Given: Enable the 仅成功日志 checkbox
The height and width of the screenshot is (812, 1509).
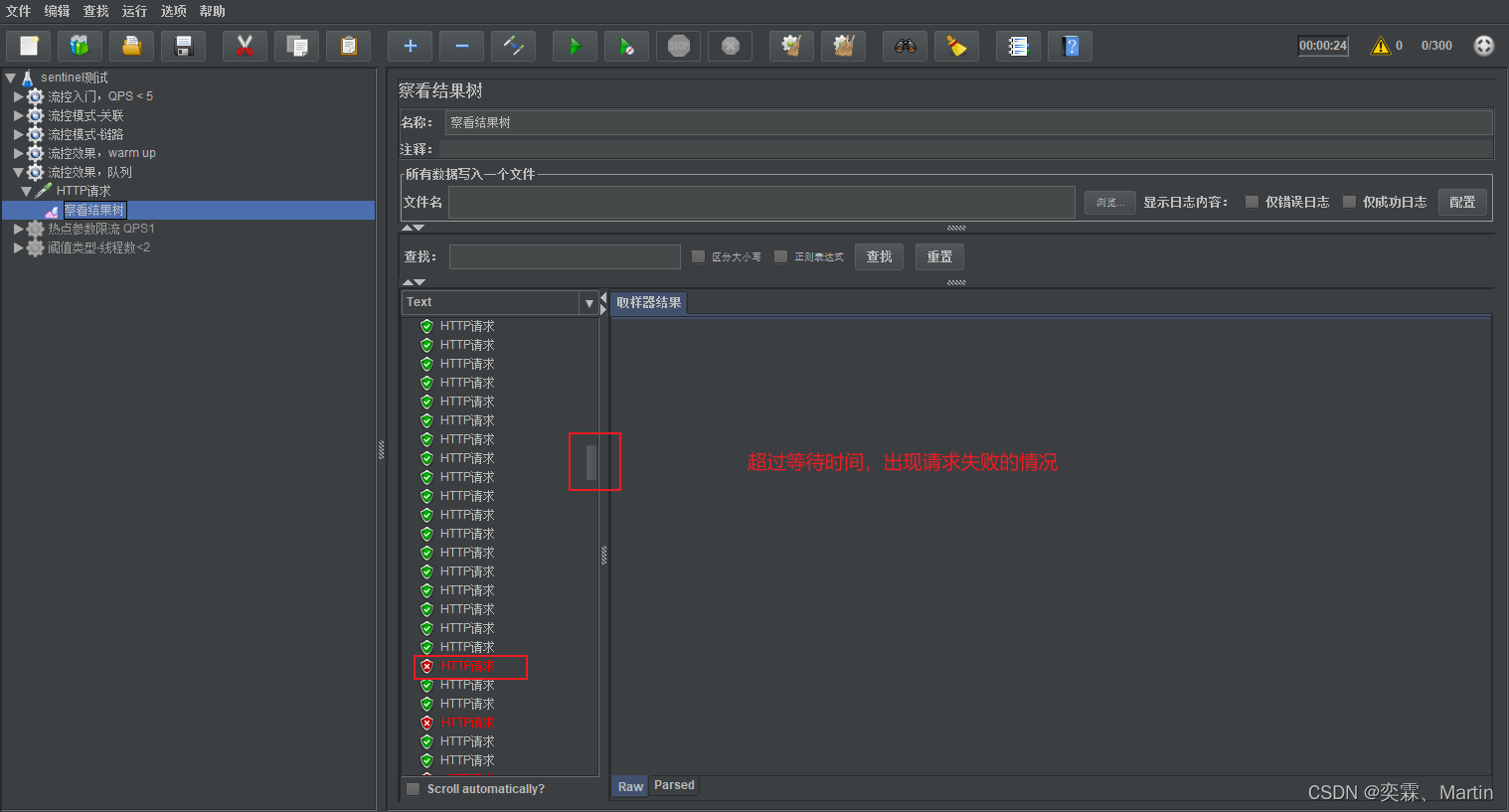Looking at the screenshot, I should point(1349,202).
